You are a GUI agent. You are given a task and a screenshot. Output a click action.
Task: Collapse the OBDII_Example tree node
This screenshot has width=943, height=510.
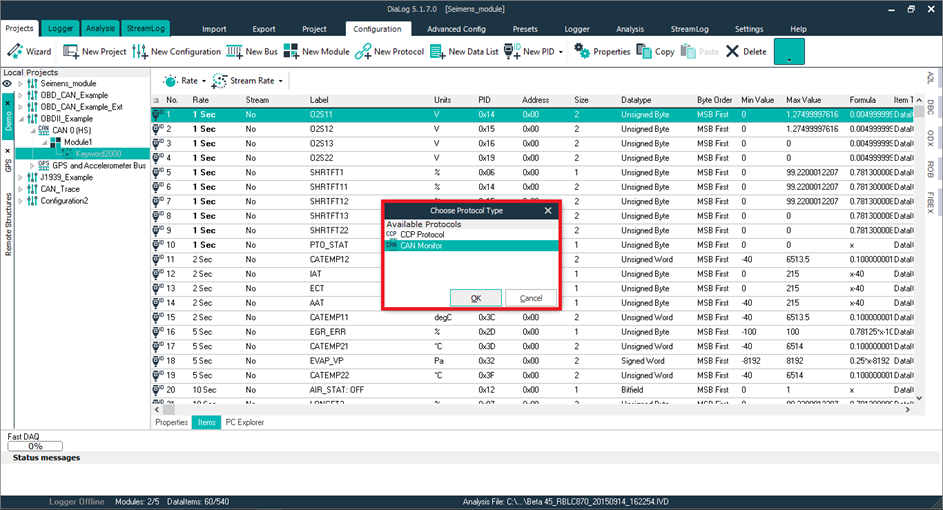point(21,119)
